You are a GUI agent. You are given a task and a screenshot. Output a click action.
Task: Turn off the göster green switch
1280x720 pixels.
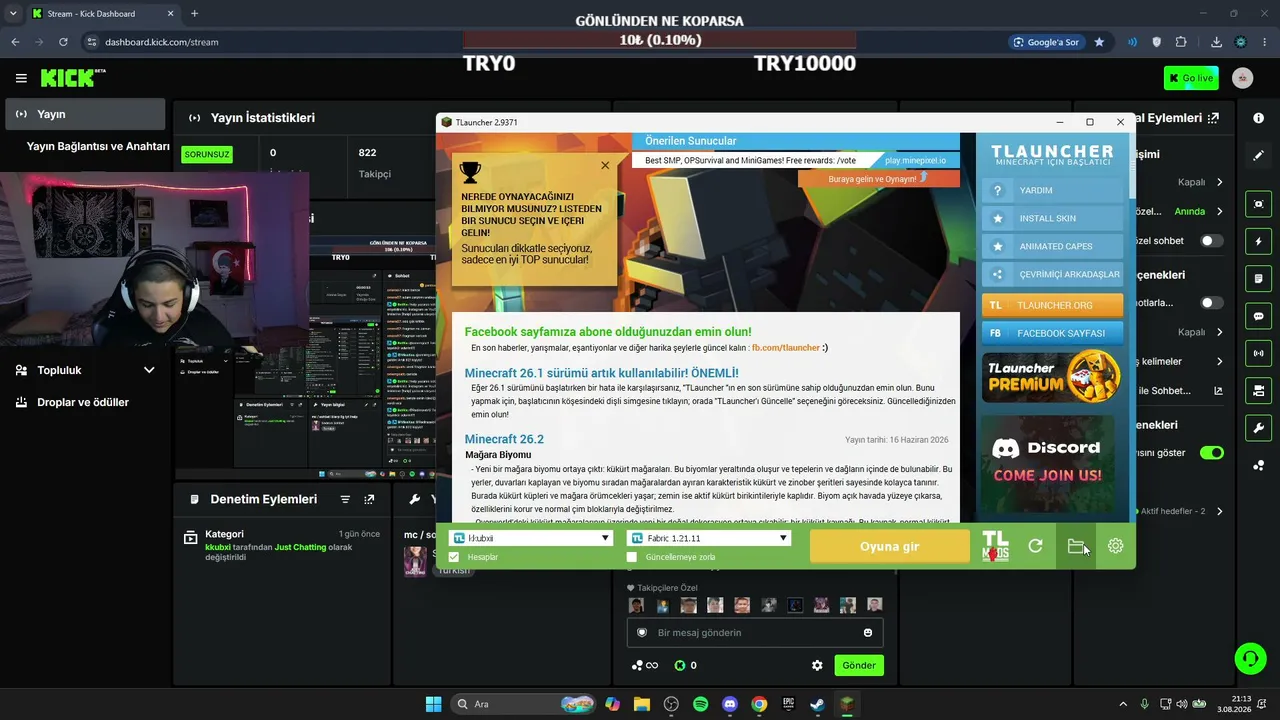(1212, 453)
